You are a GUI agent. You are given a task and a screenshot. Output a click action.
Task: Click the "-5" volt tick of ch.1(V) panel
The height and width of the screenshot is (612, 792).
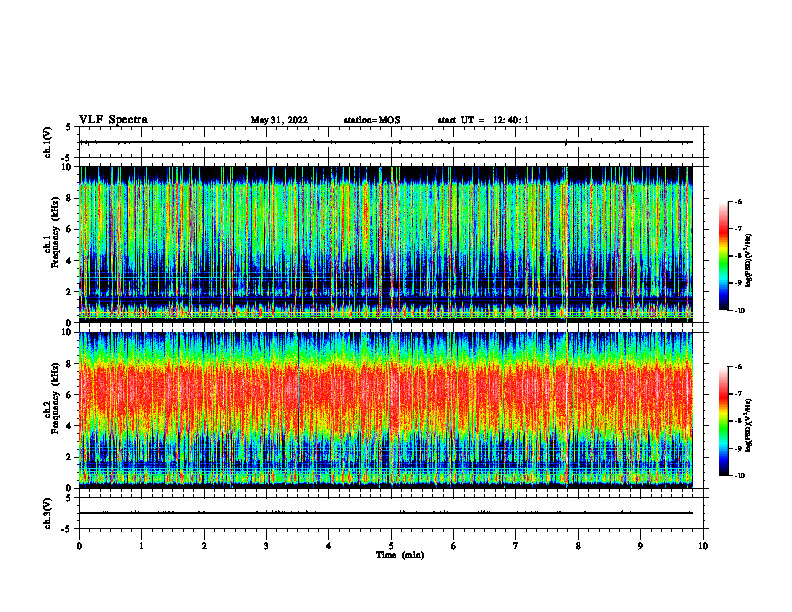(67, 158)
